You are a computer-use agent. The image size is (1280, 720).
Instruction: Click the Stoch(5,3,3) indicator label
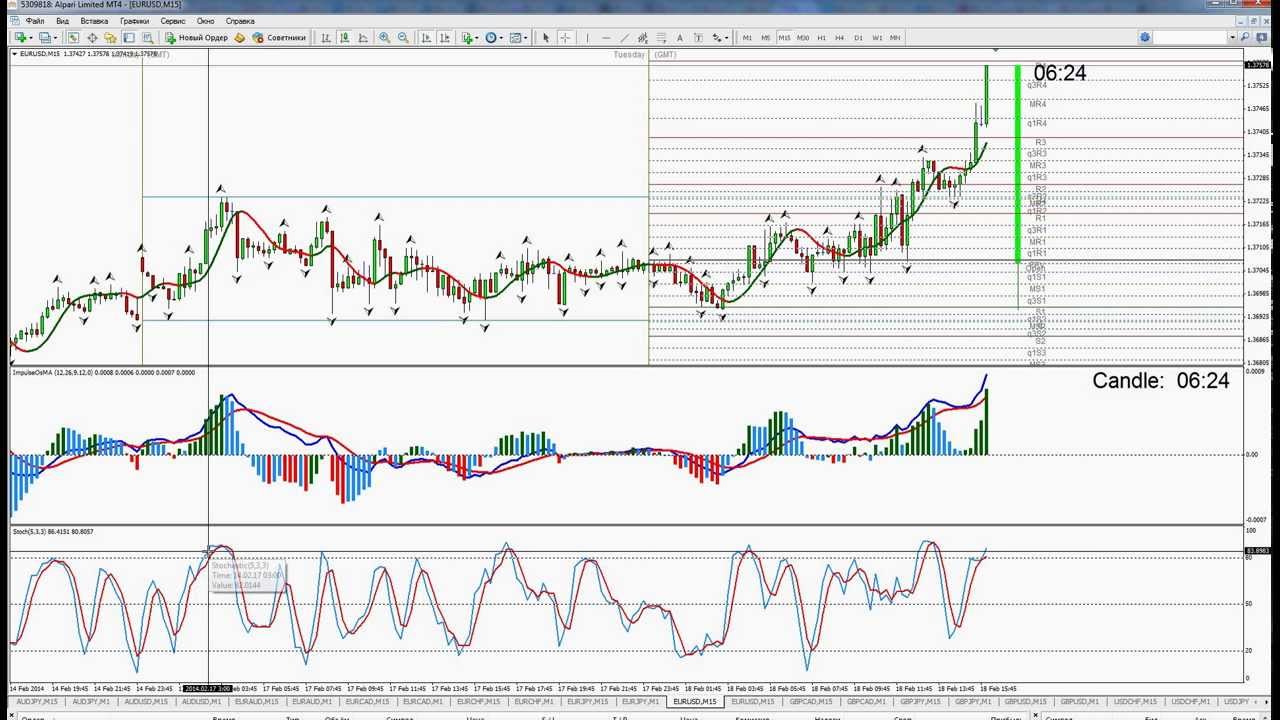[52, 531]
